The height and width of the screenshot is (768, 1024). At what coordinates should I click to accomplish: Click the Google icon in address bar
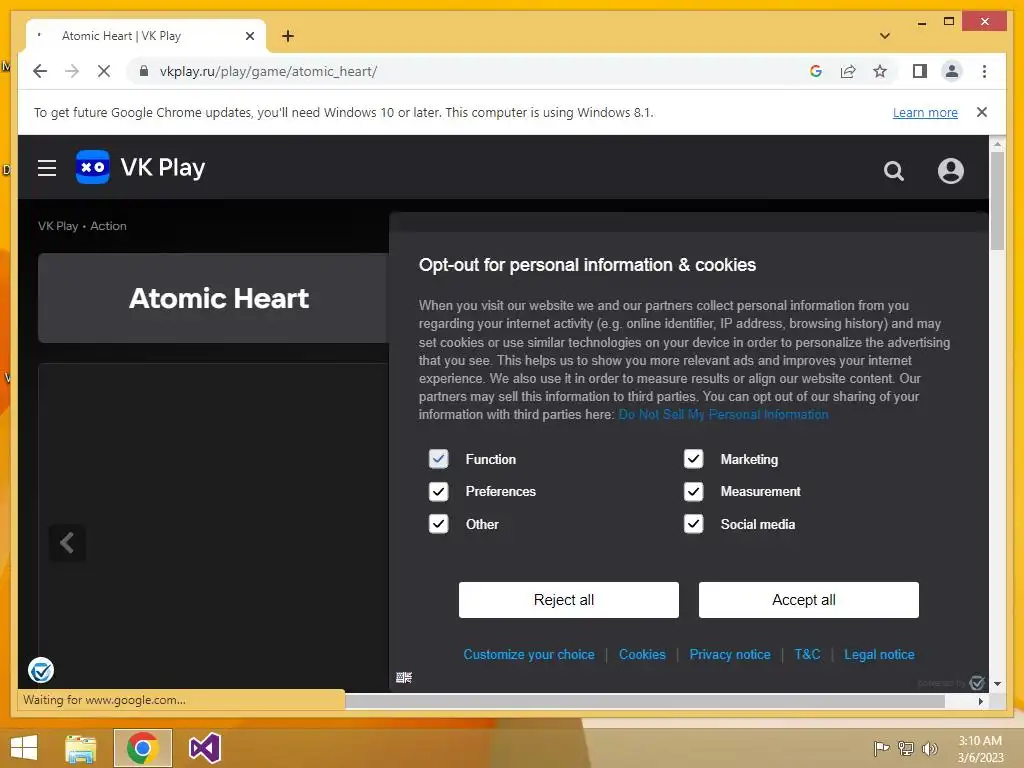tap(815, 71)
